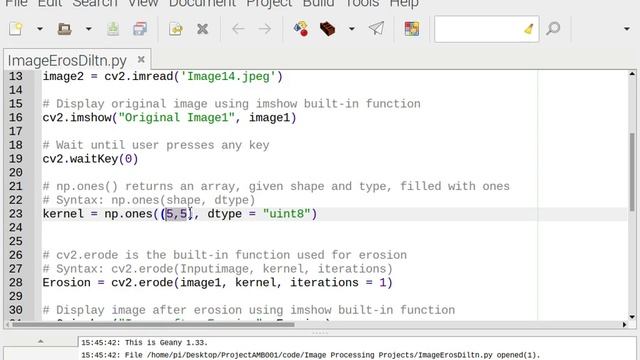
Task: Open the build options dropdown arrow
Action: coord(351,29)
